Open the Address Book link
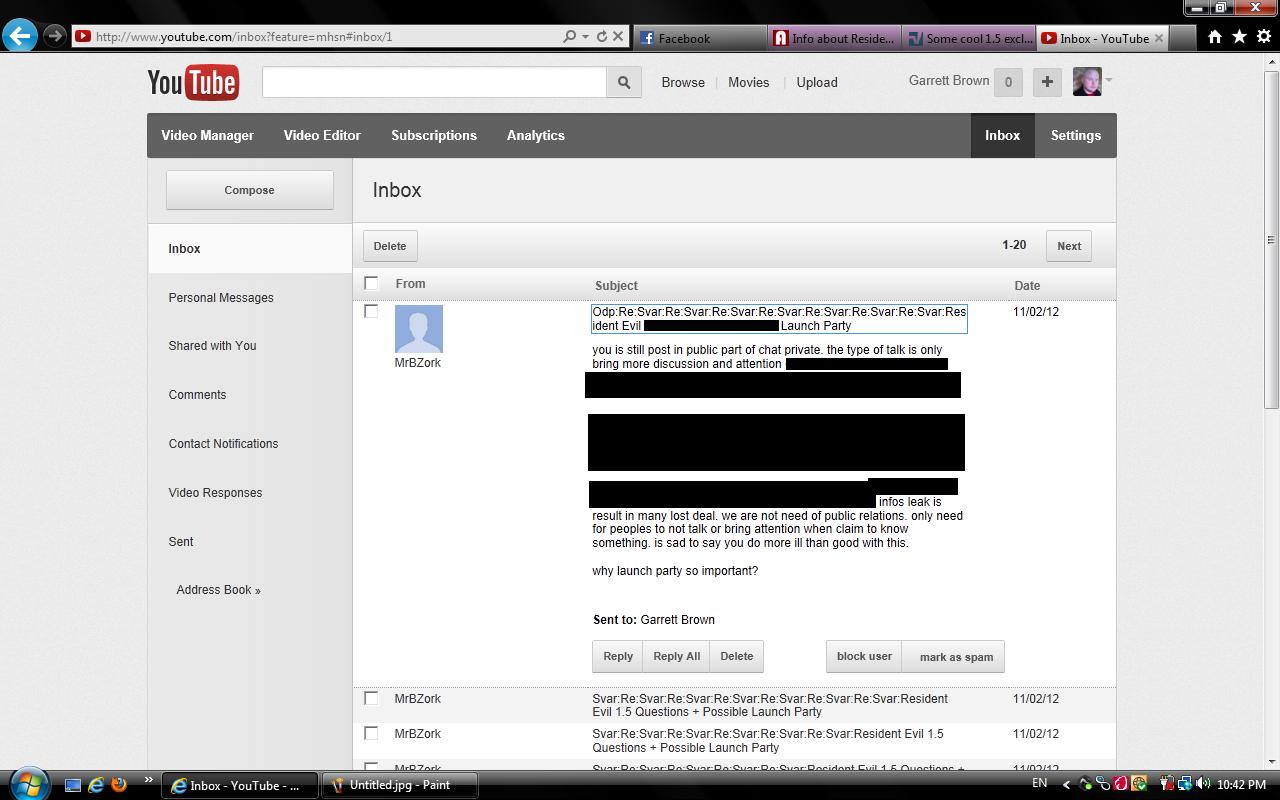The image size is (1280, 800). [218, 590]
